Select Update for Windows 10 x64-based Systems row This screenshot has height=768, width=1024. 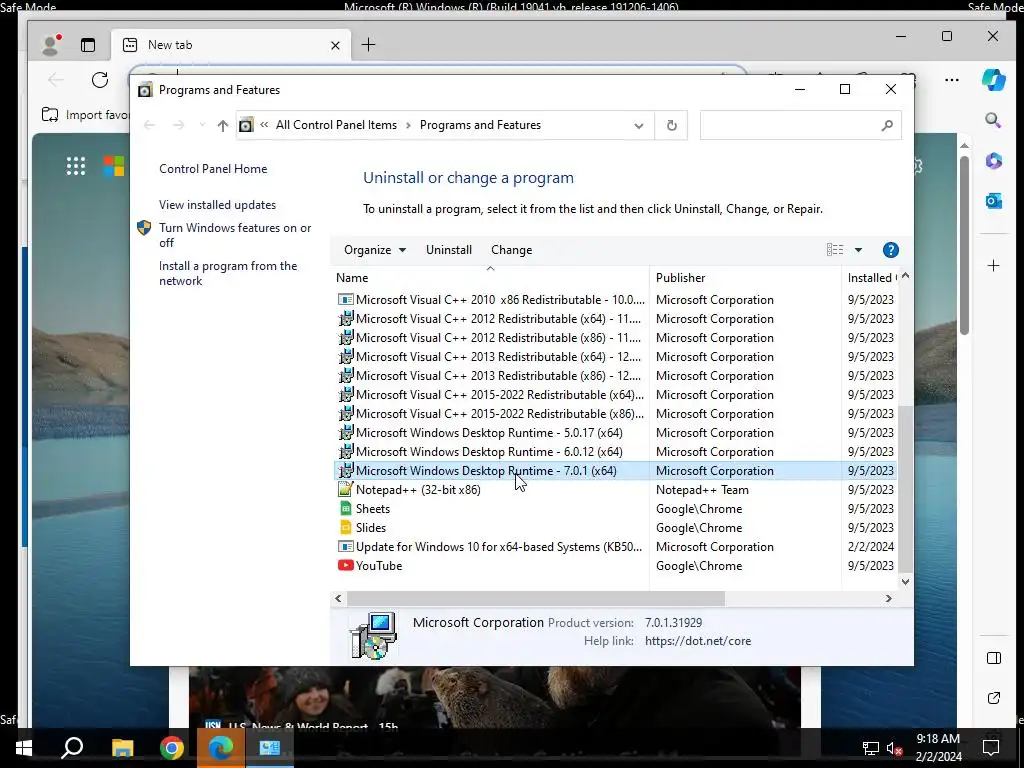tap(615, 547)
